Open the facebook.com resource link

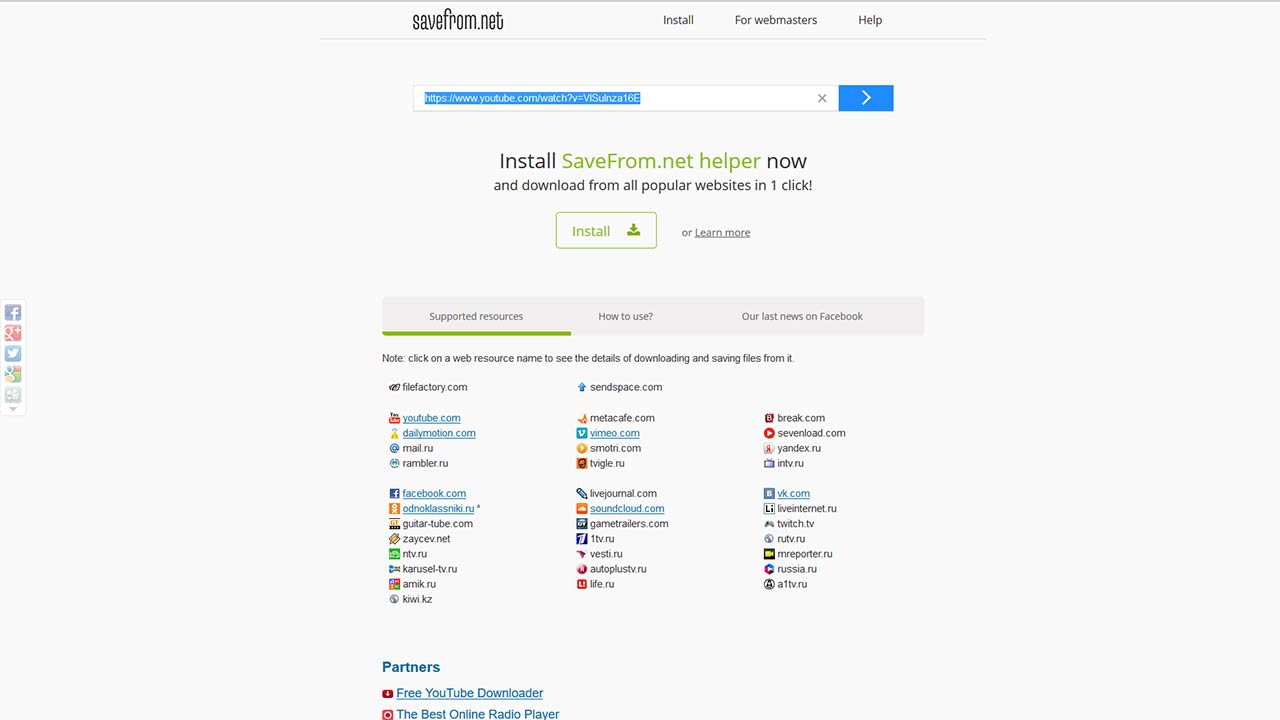point(434,493)
